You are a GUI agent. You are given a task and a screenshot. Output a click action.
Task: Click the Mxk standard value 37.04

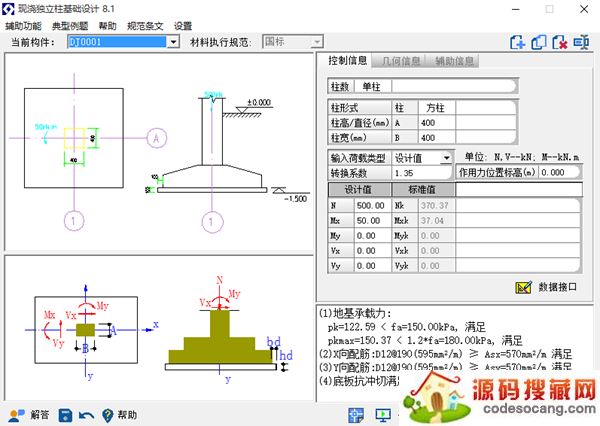click(x=436, y=221)
